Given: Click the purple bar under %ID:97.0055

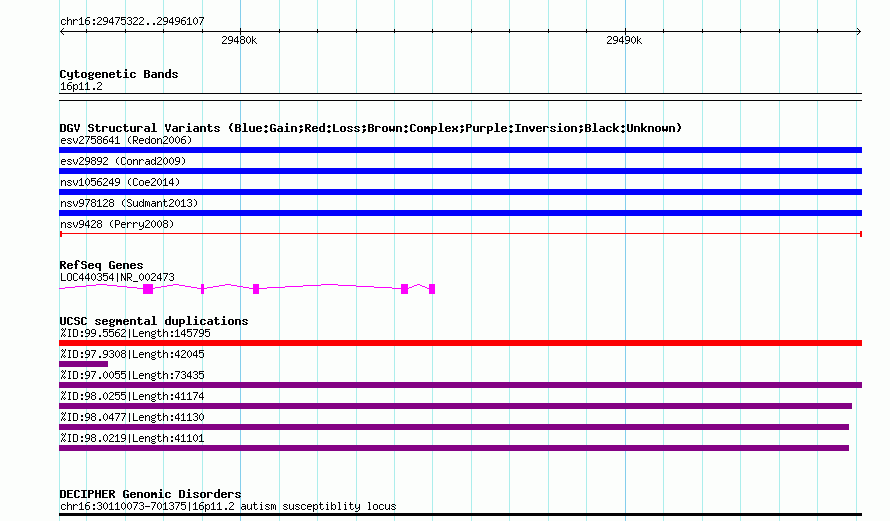Looking at the screenshot, I should coord(460,385).
